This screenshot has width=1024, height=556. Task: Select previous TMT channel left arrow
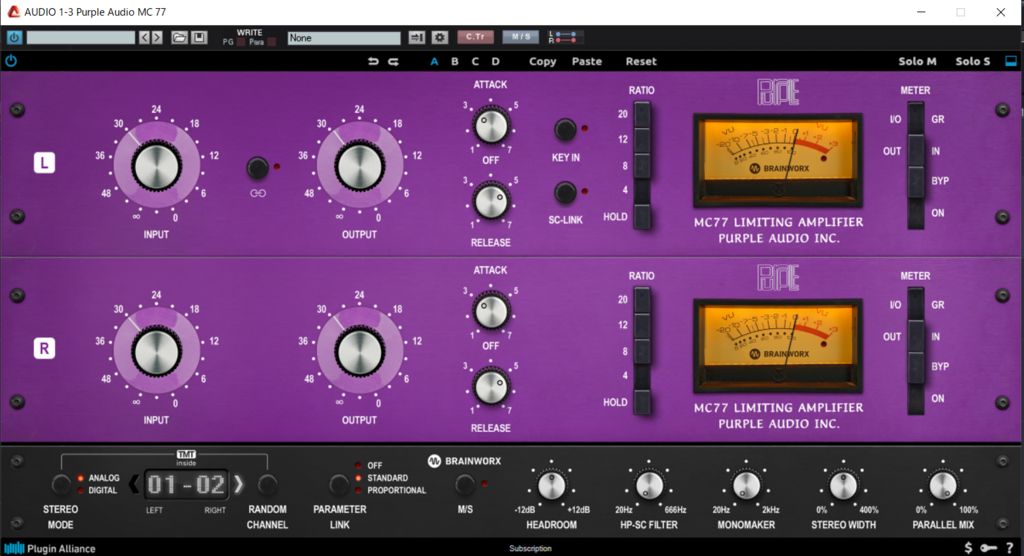click(x=133, y=484)
